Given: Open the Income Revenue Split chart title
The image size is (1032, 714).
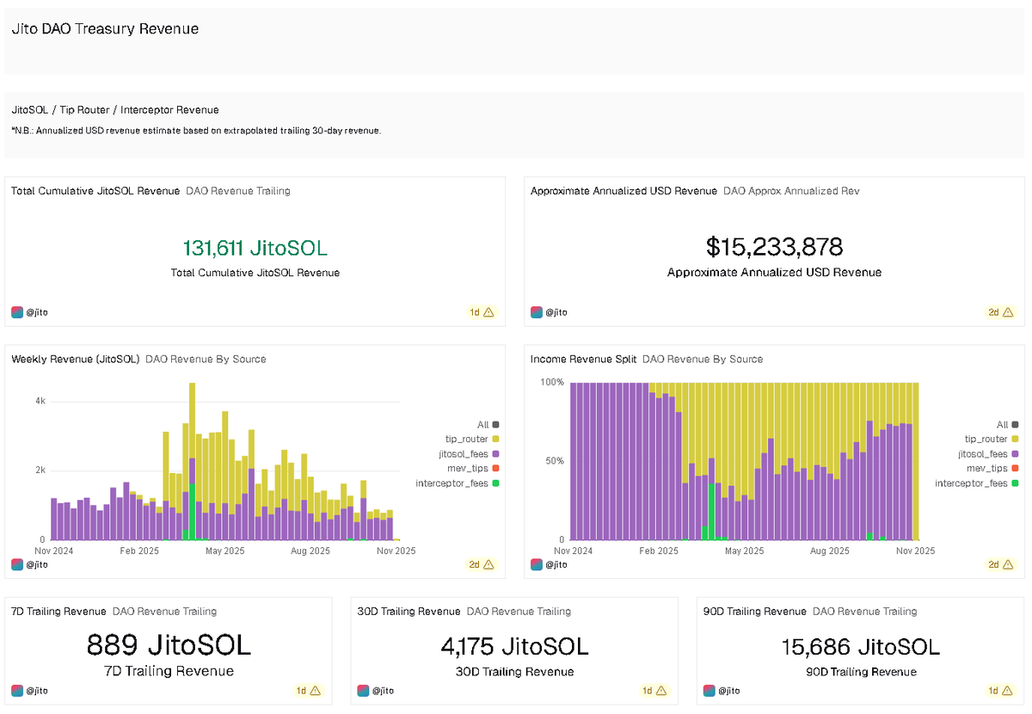Looking at the screenshot, I should [x=582, y=359].
